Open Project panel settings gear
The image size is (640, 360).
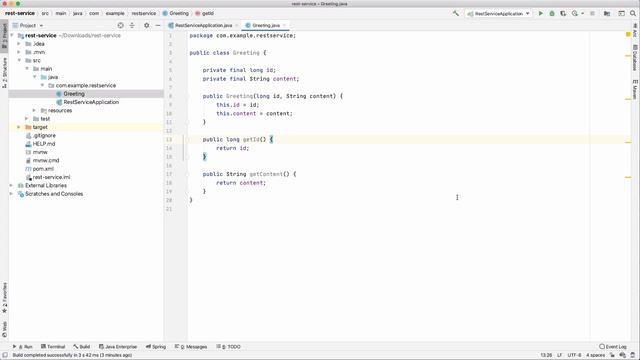pyautogui.click(x=147, y=25)
